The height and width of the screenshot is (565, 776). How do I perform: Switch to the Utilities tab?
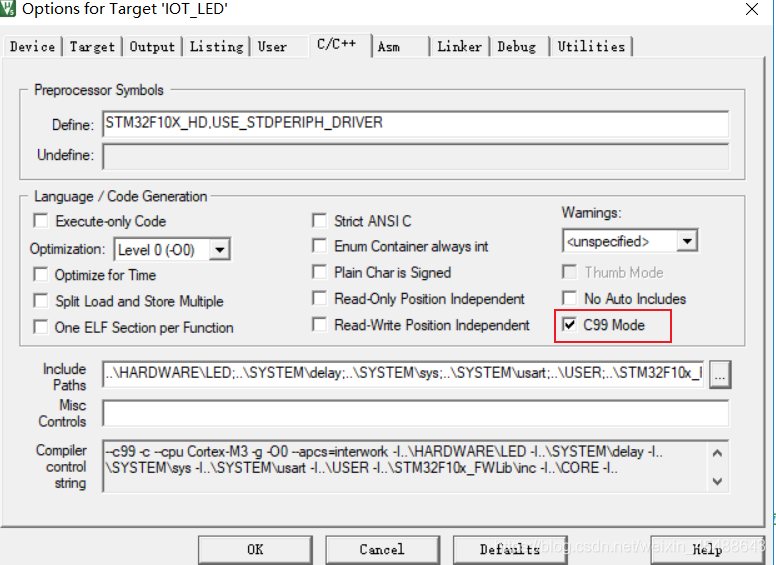click(591, 47)
